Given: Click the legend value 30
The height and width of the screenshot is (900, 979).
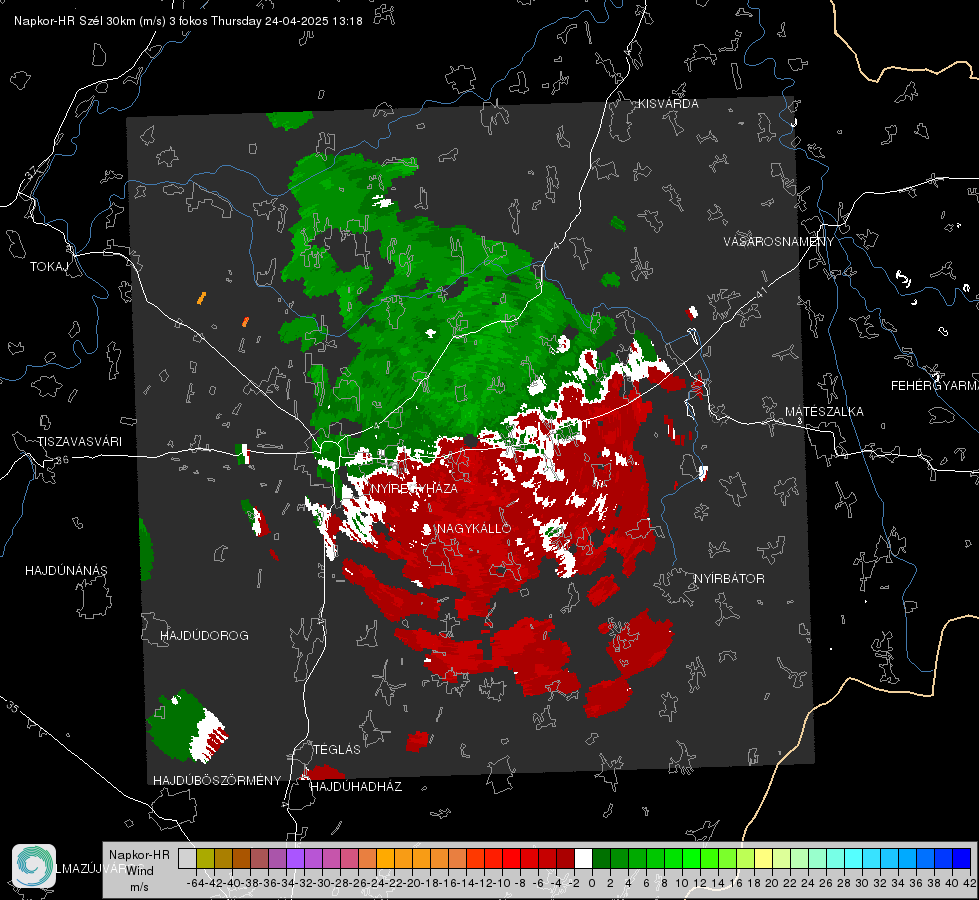Looking at the screenshot, I should (x=862, y=883).
